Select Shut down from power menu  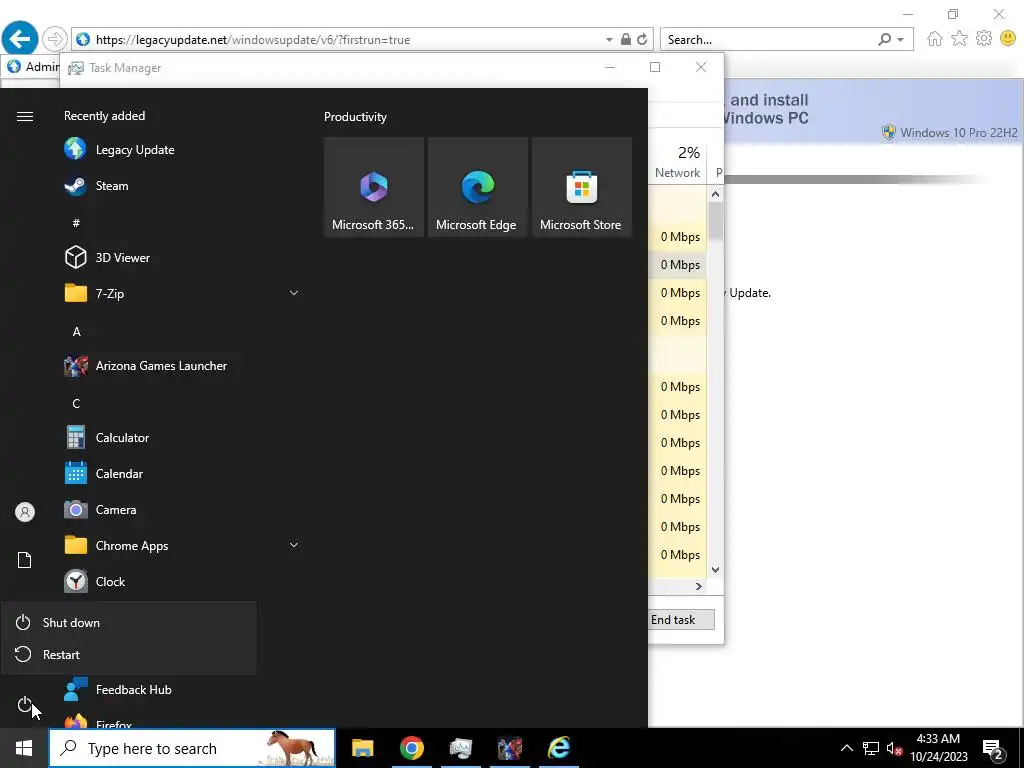129,622
